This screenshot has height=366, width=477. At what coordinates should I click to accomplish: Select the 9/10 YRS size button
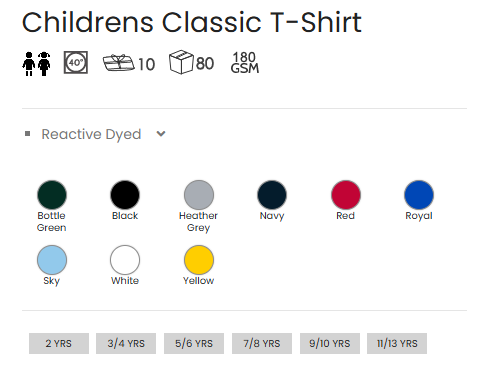pos(330,343)
